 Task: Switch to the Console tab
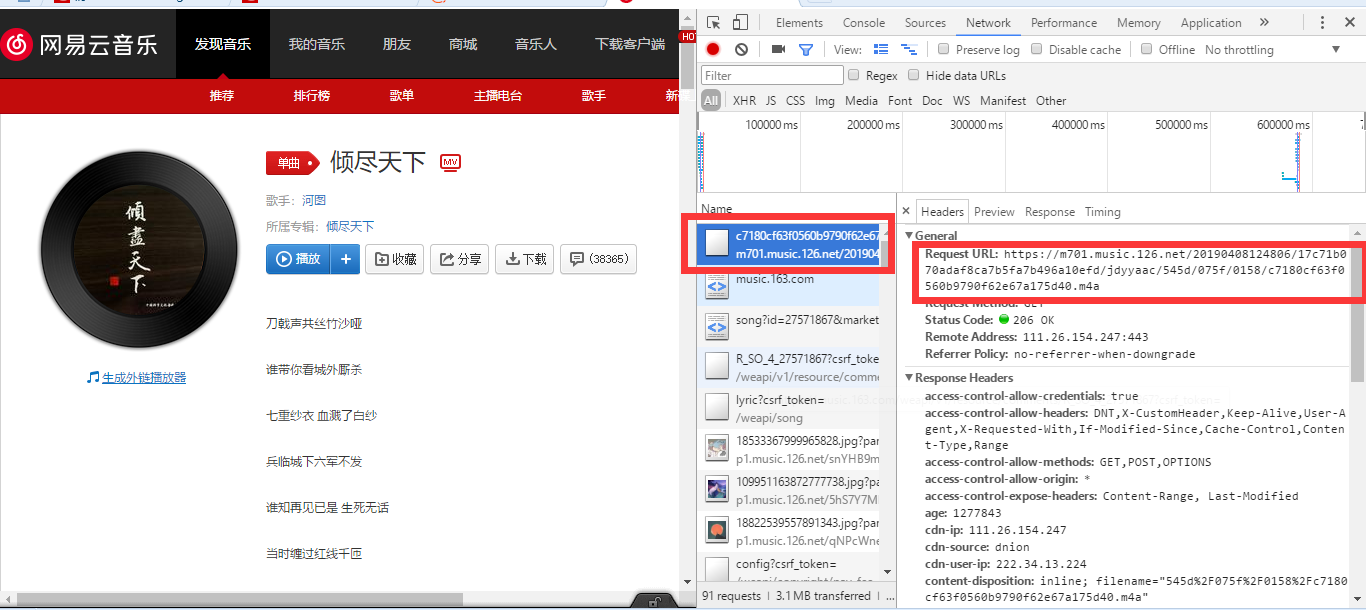(864, 23)
